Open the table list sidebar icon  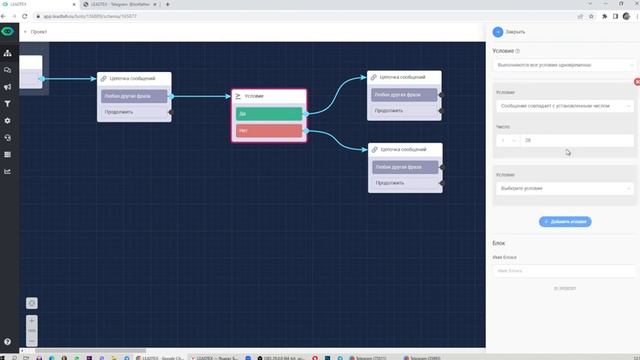click(x=7, y=155)
